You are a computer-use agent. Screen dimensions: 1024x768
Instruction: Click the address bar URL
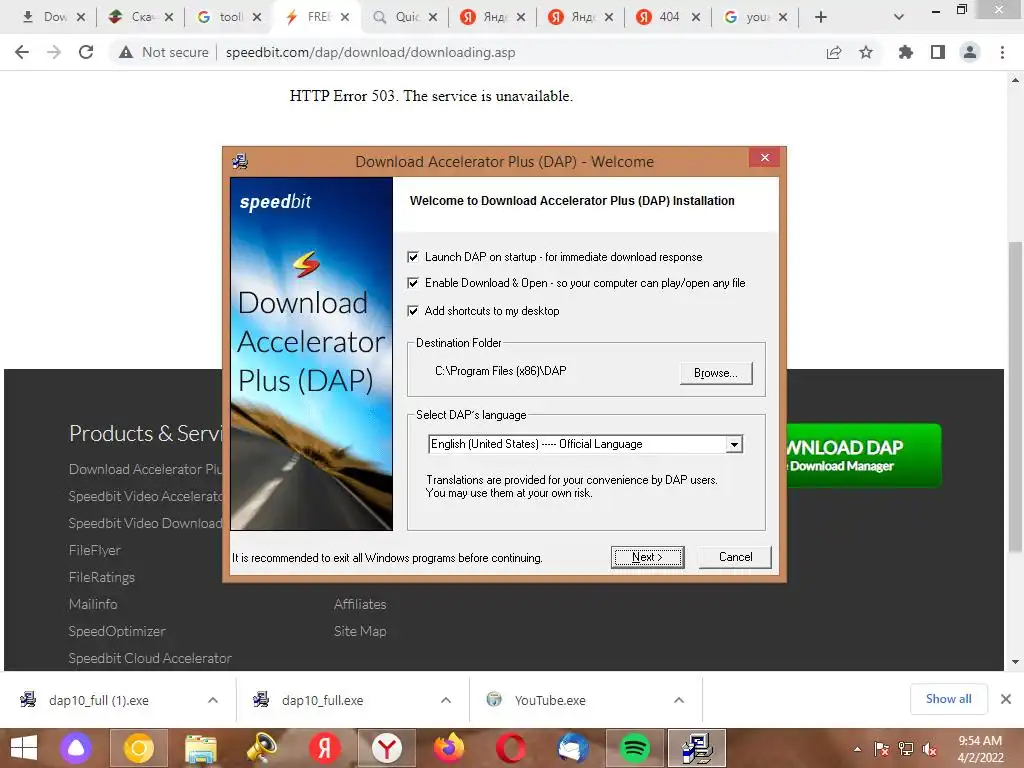370,52
